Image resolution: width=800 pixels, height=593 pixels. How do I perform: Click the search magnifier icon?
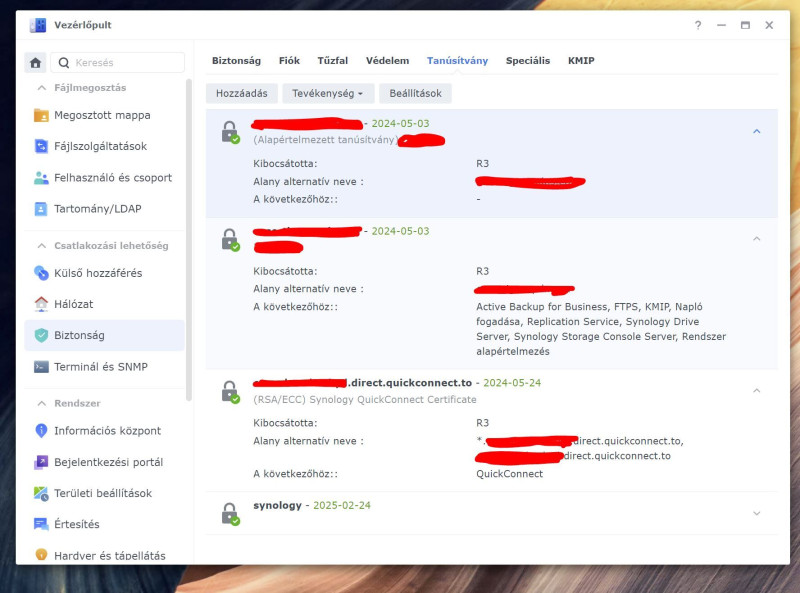[x=64, y=63]
